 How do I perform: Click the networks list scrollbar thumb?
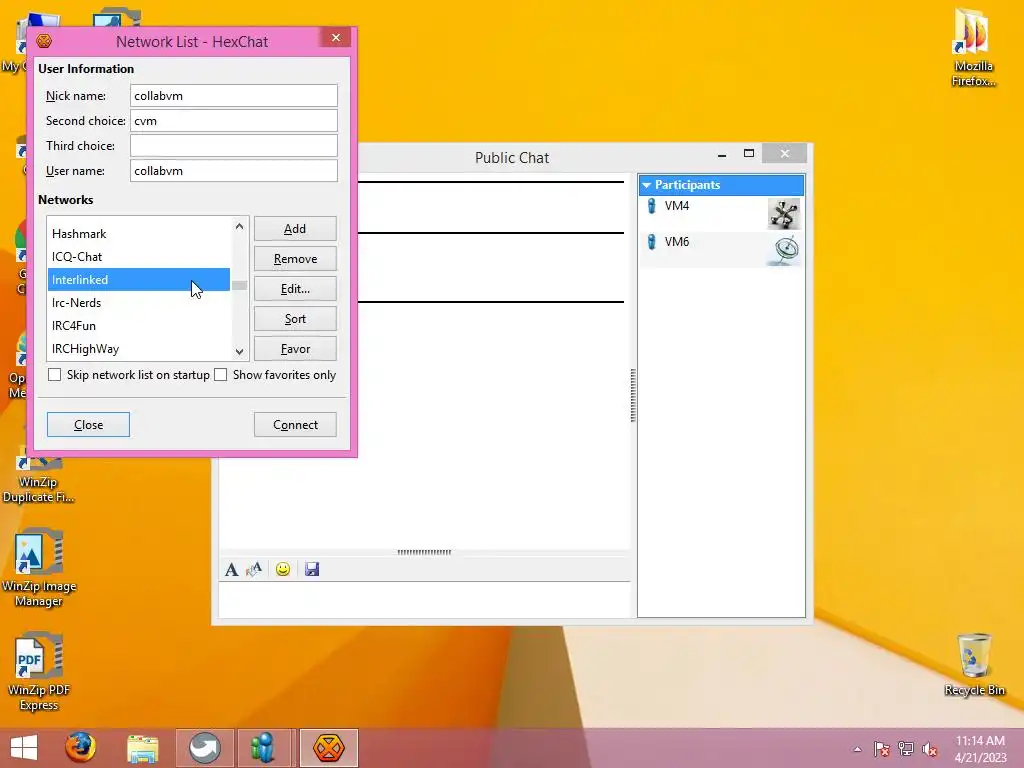[x=239, y=285]
